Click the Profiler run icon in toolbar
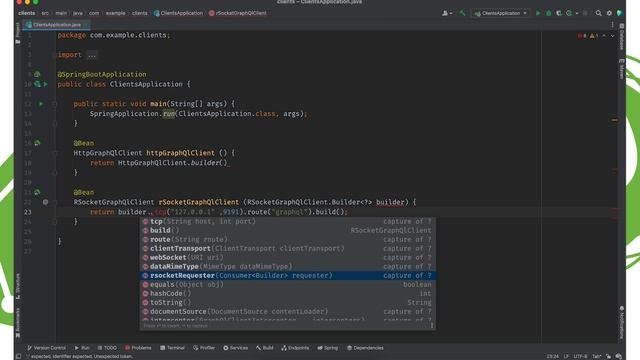This screenshot has width=640, height=360. click(x=569, y=13)
